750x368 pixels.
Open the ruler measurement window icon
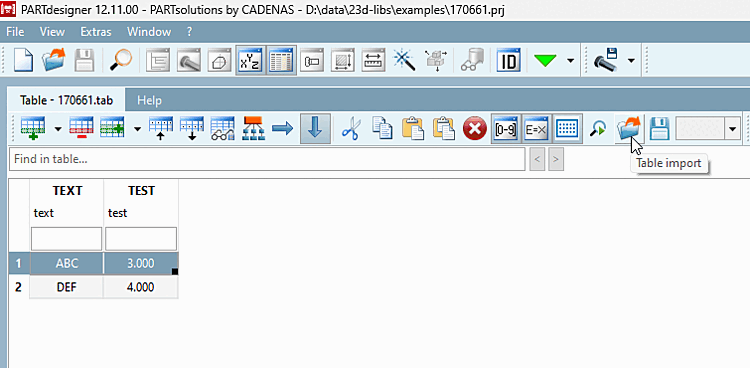374,61
